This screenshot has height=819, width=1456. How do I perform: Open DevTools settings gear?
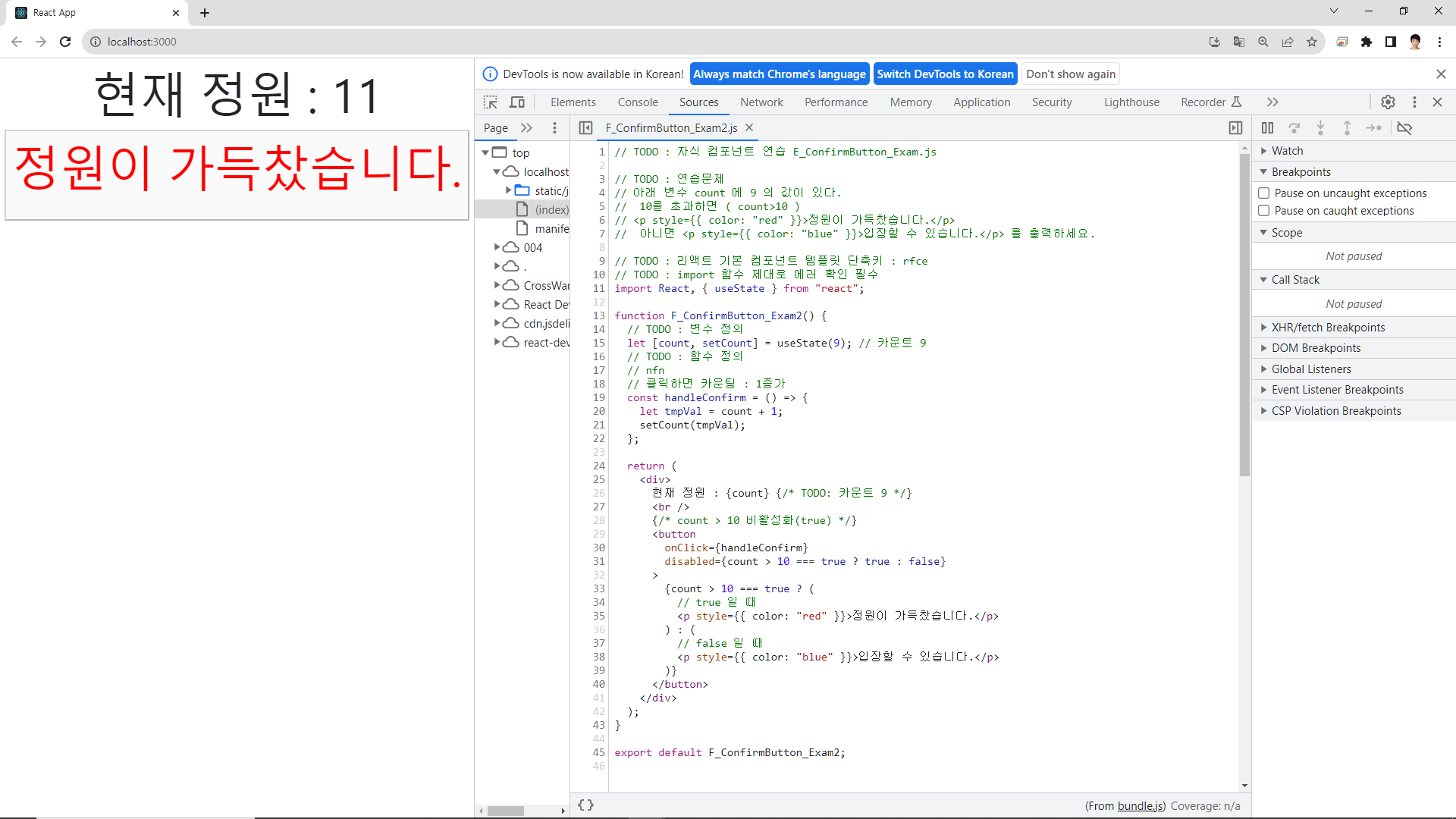[1388, 102]
